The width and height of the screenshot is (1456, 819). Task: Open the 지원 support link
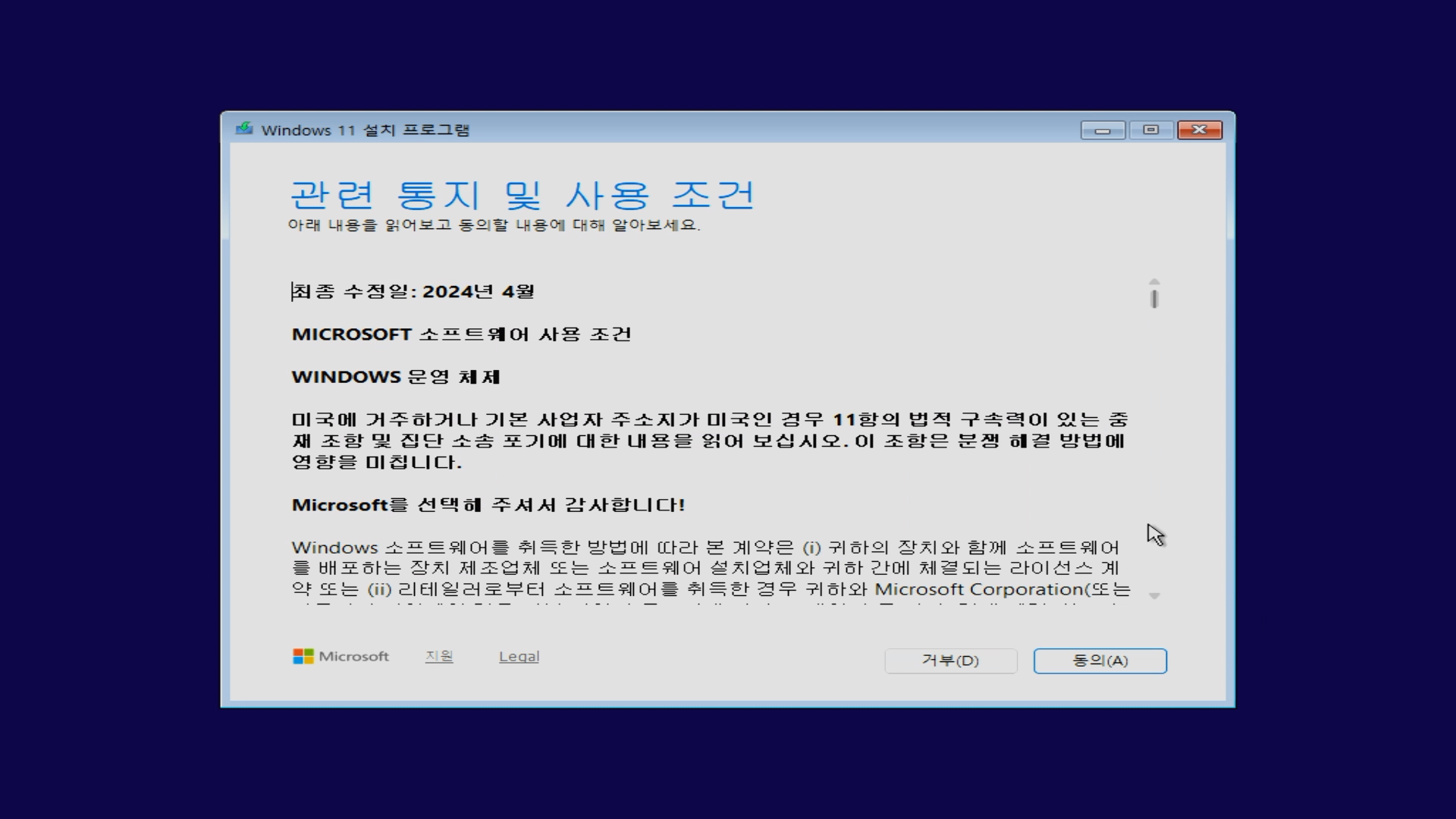tap(438, 656)
